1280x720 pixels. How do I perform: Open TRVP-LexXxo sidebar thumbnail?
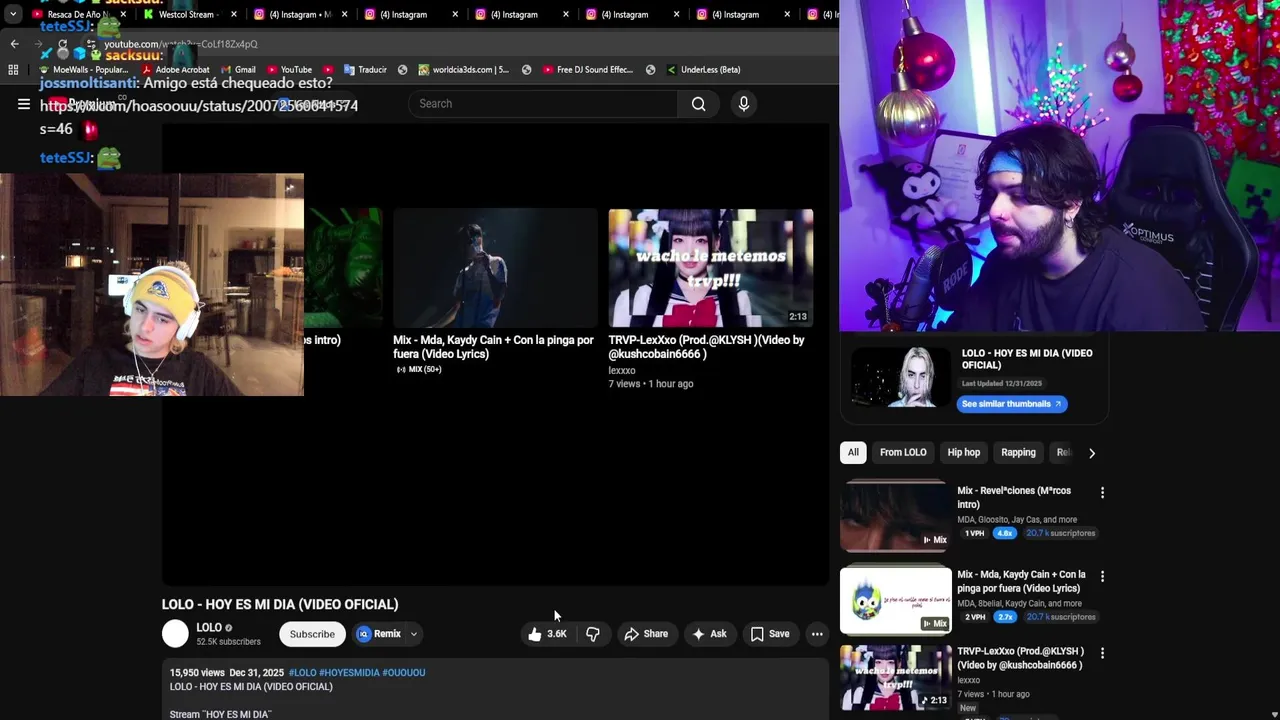point(896,677)
